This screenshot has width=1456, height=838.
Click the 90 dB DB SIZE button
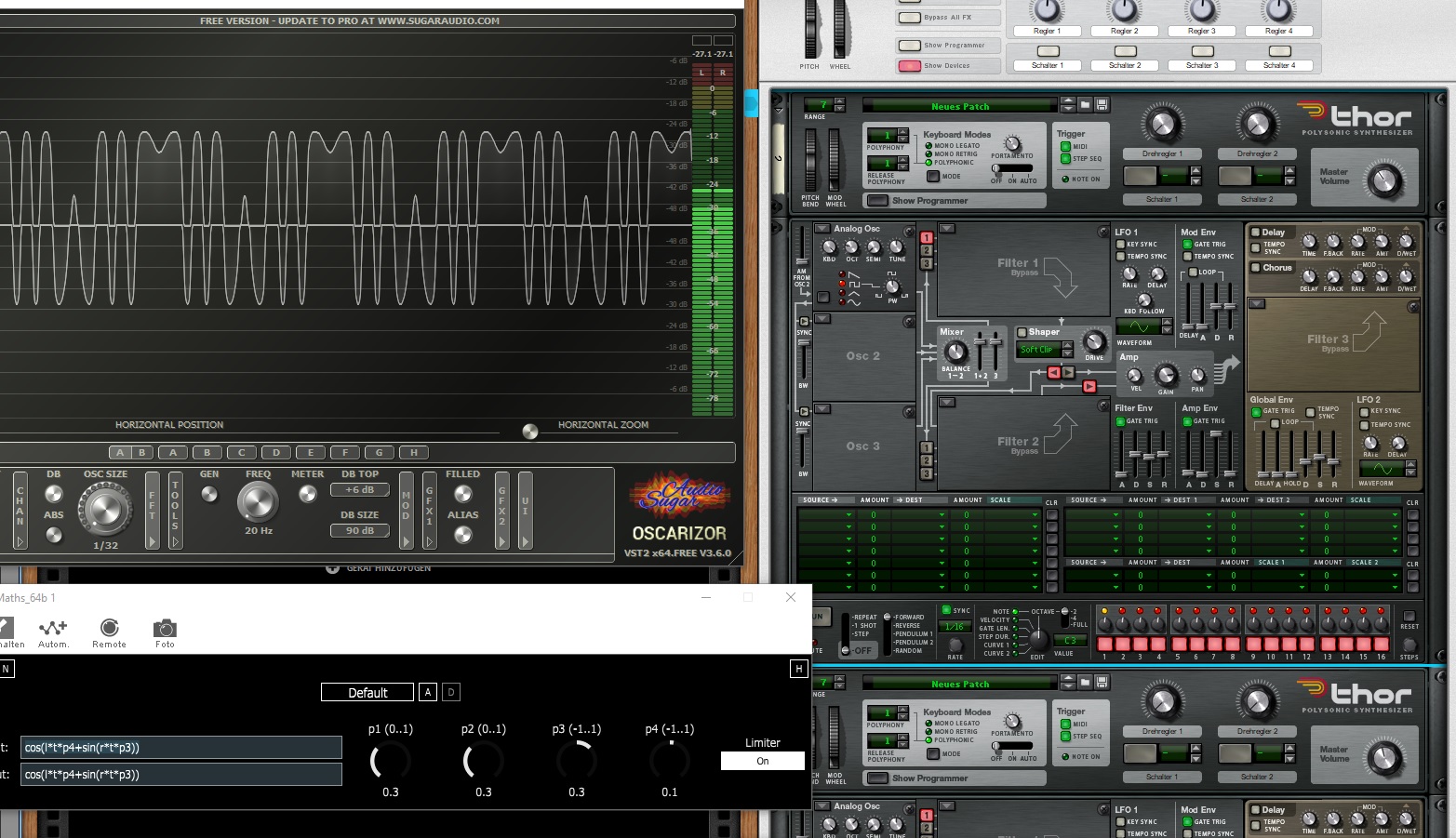(x=359, y=530)
